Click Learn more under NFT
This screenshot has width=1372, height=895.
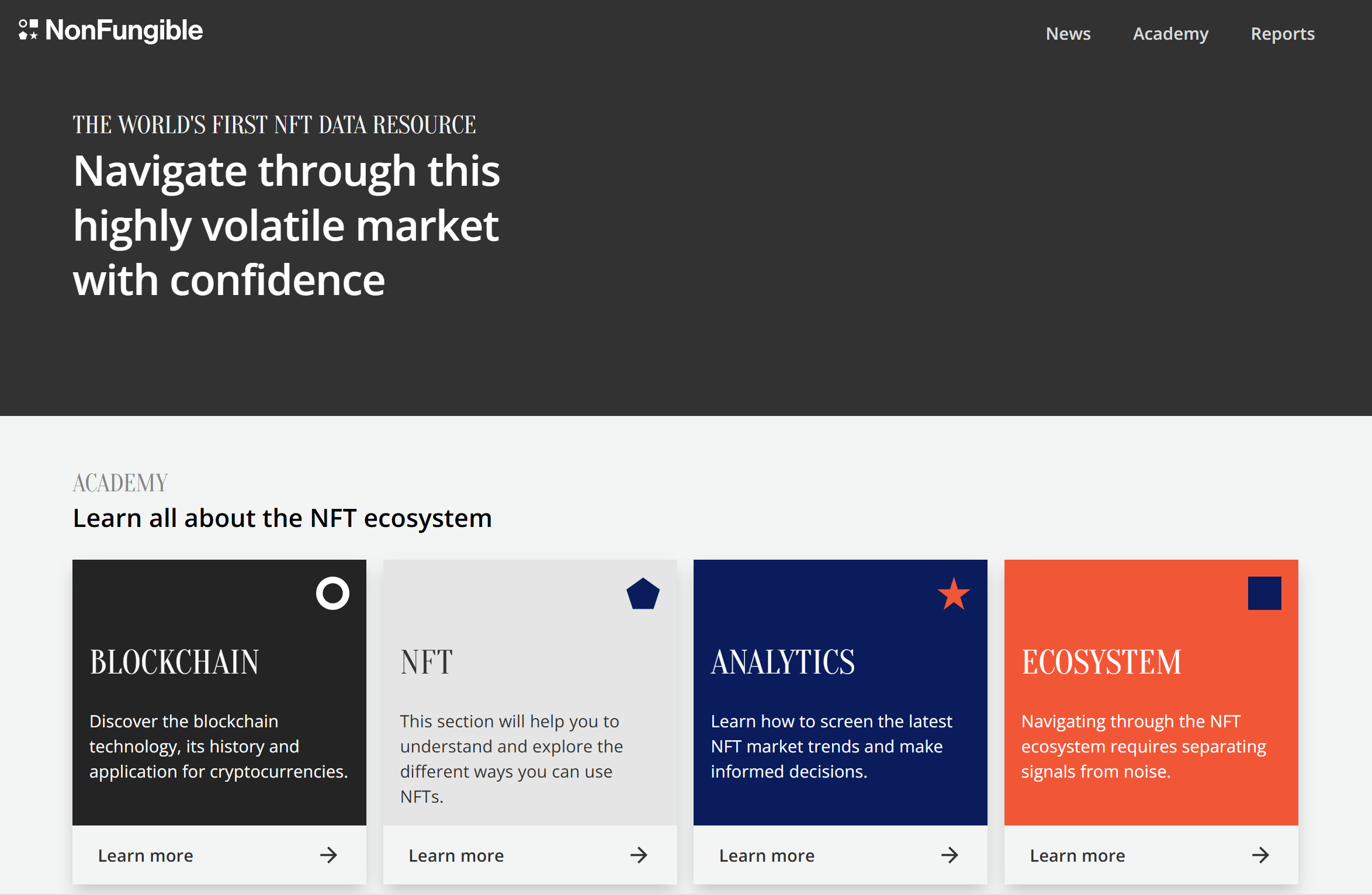pos(456,856)
